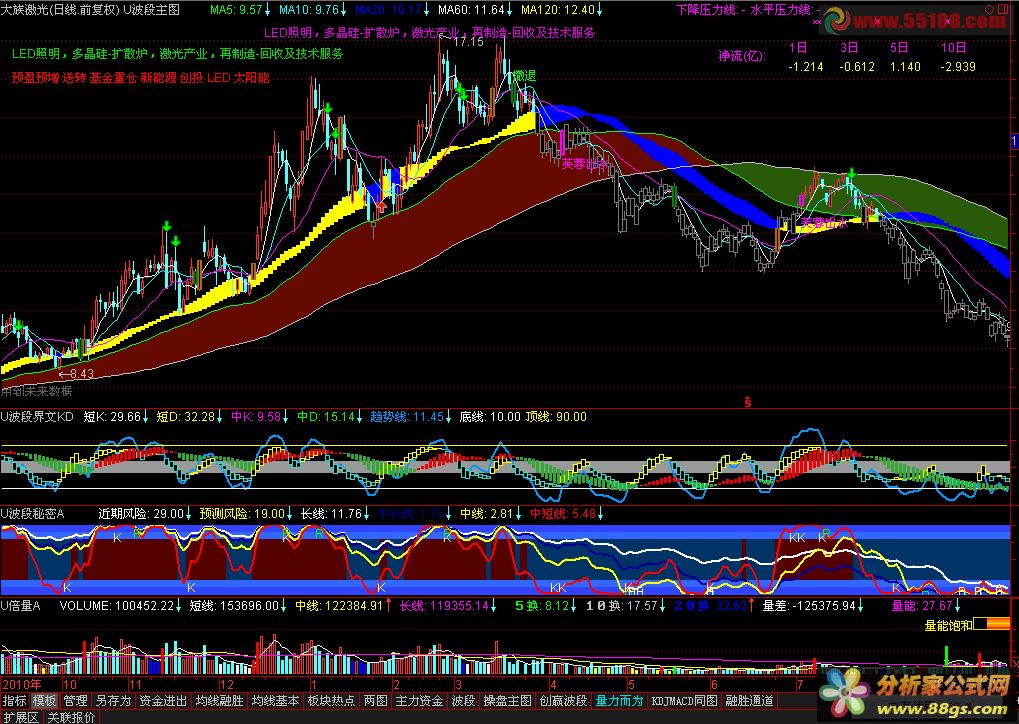This screenshot has height=724, width=1019.
Task: Click the 10日 net flow value -2.939
Action: tap(957, 66)
